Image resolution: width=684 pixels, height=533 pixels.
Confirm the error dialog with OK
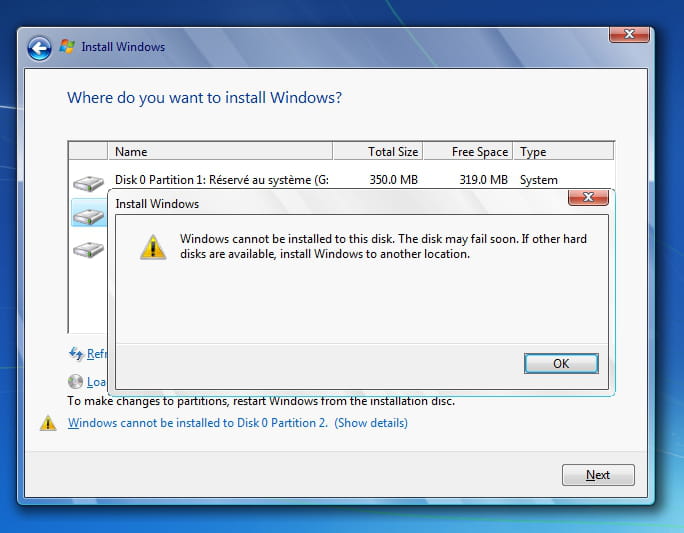coord(561,363)
